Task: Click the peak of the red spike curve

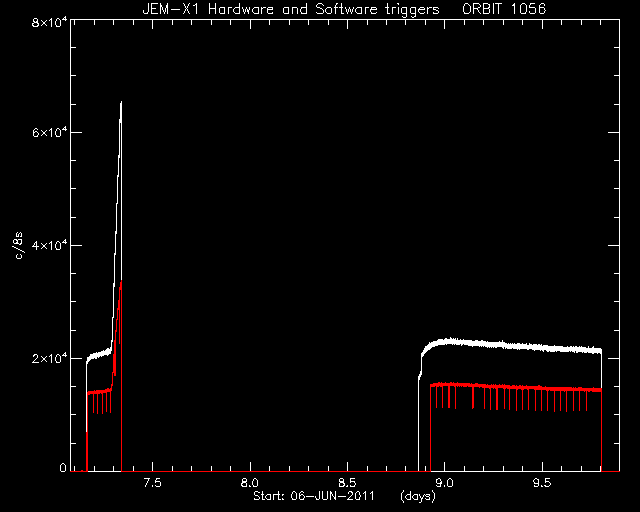Action: 121,281
